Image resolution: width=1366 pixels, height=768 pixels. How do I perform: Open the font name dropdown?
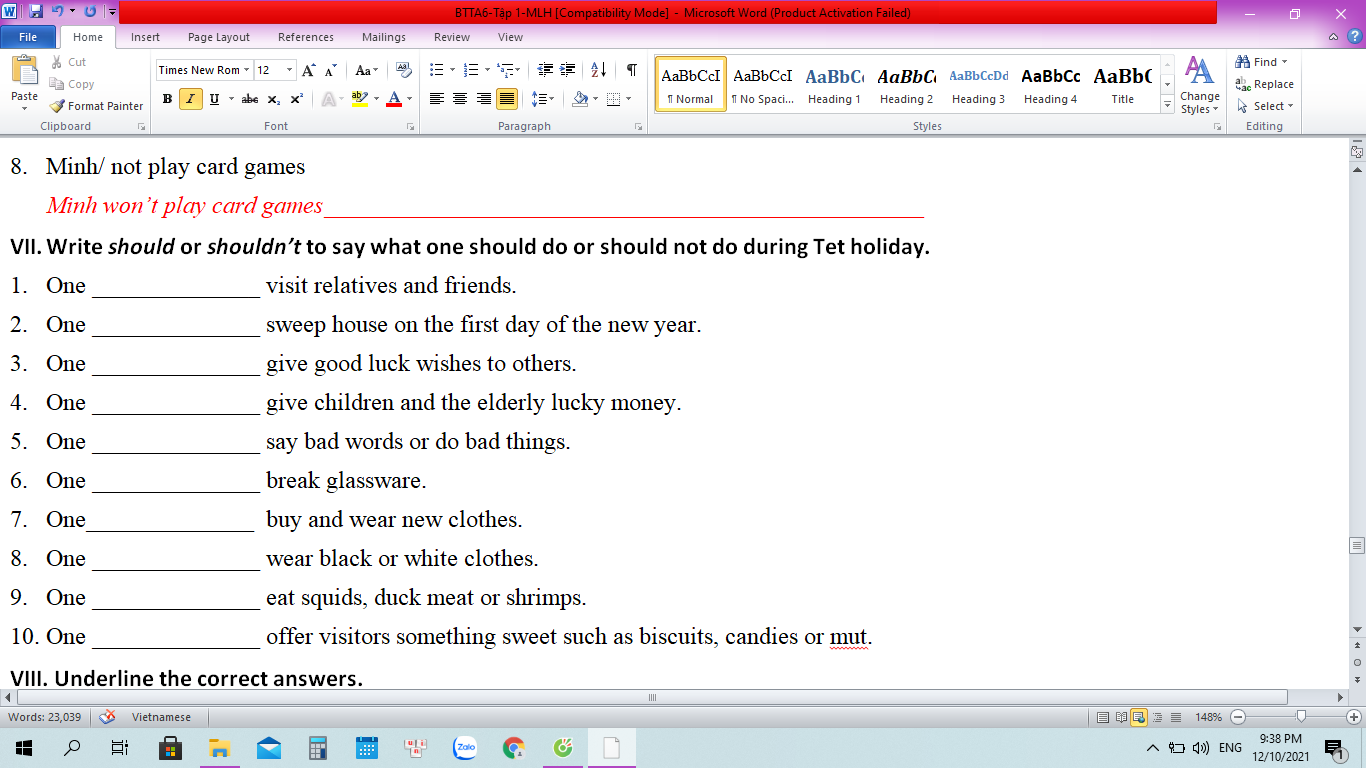coord(247,70)
